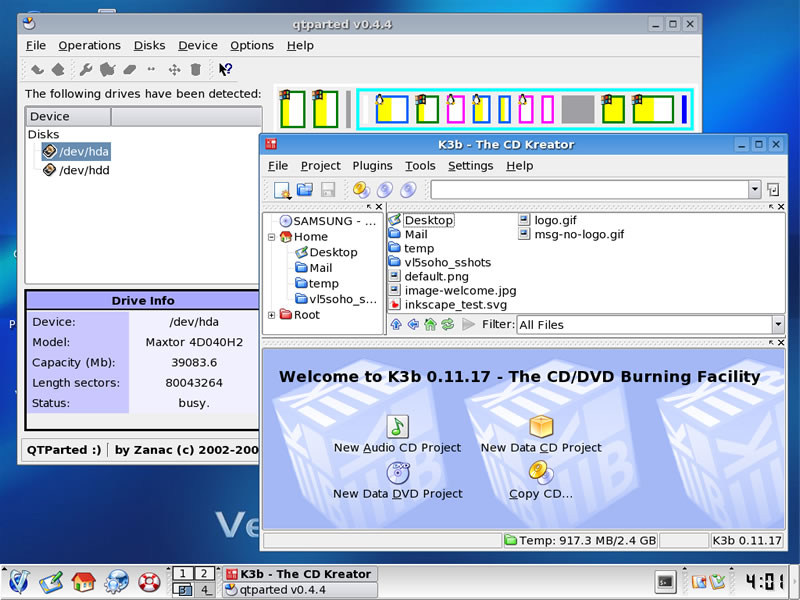Select the /dev/hdd disk in device list

83,170
